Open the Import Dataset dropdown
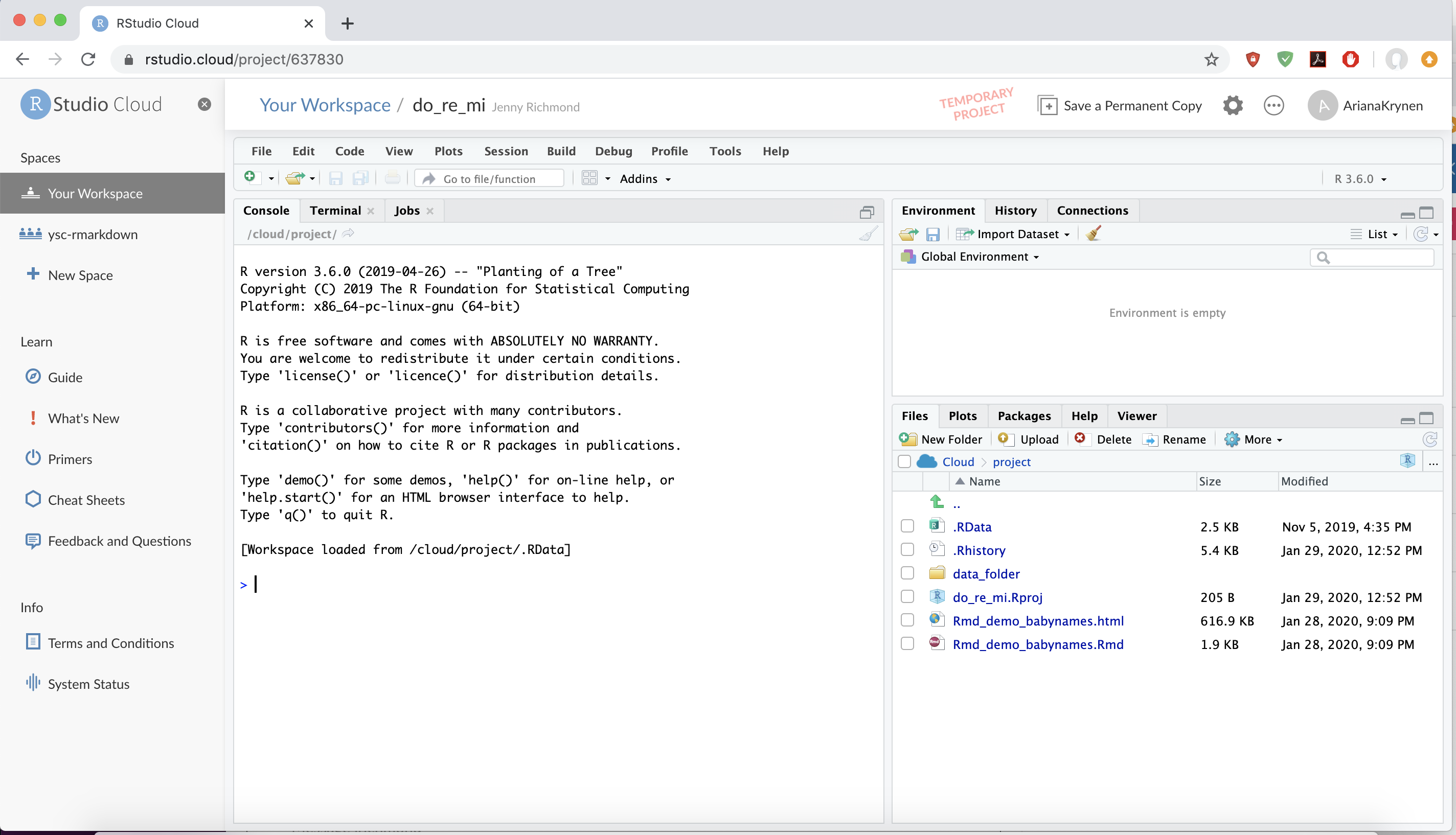Image resolution: width=1456 pixels, height=835 pixels. (1022, 234)
